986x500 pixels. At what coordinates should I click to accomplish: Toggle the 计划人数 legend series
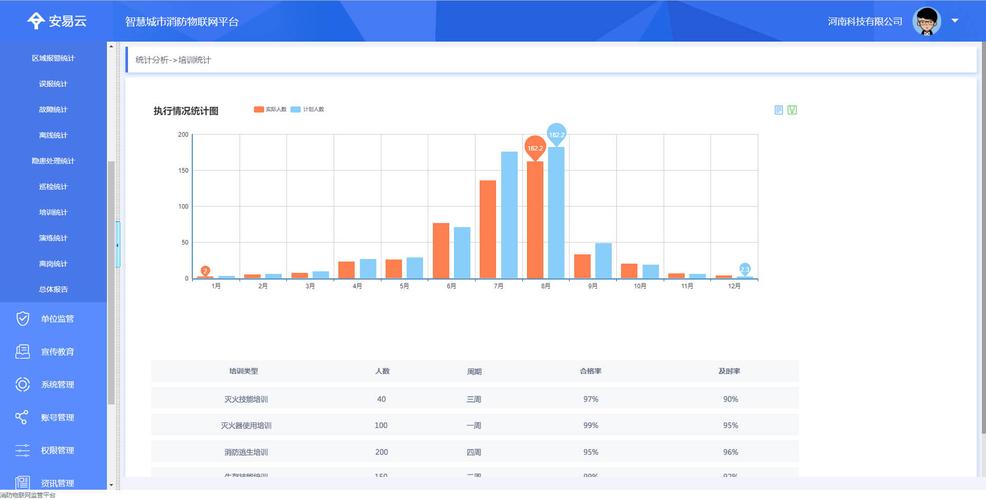pos(307,109)
